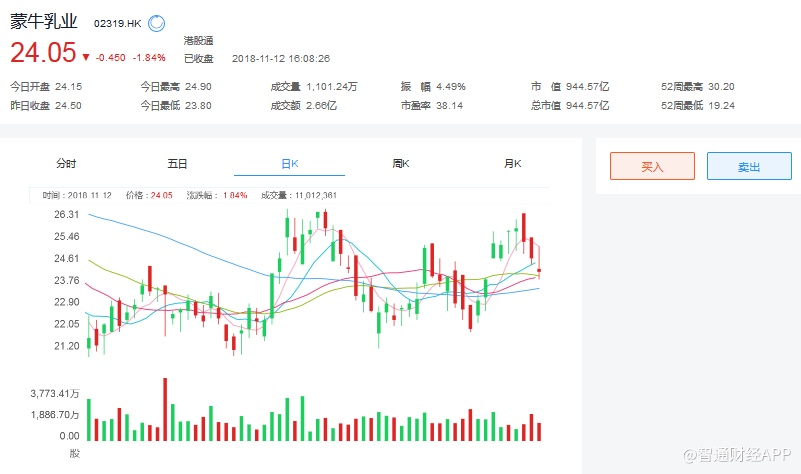
Task: Click the large 24.05 current price
Action: pos(42,52)
